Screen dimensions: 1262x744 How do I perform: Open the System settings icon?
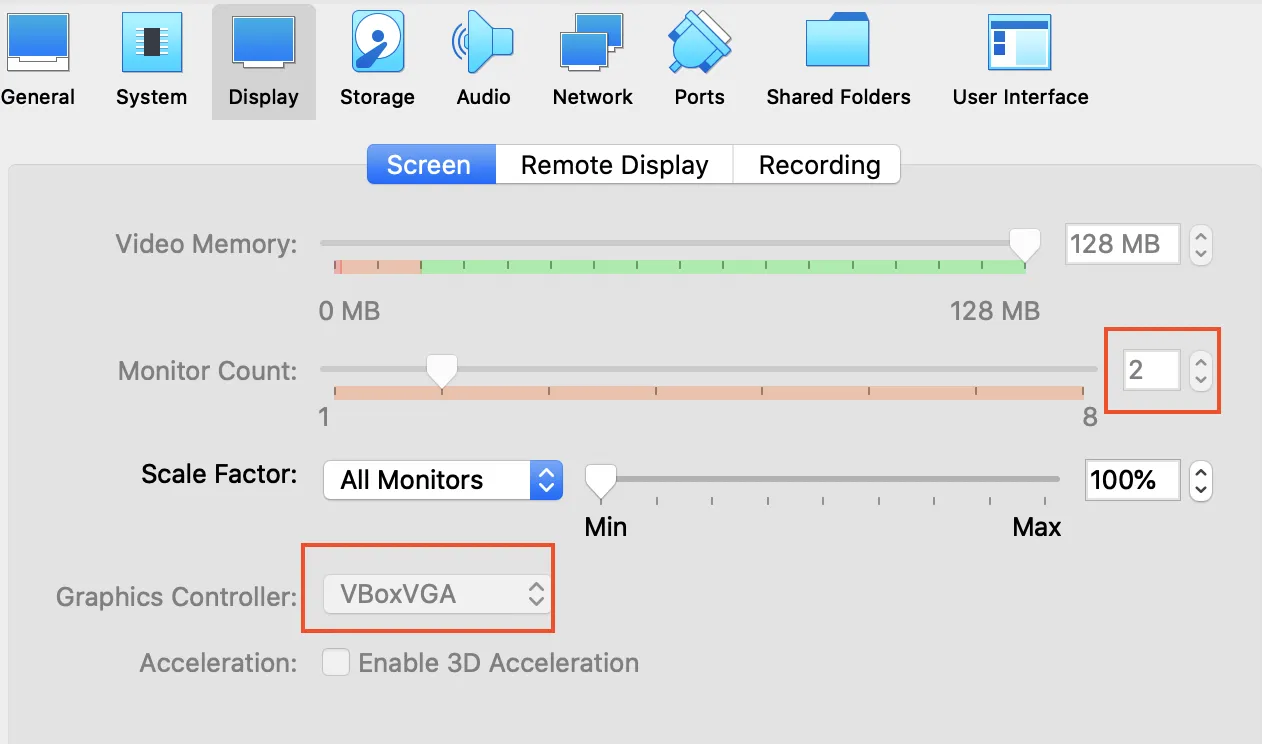click(x=151, y=46)
